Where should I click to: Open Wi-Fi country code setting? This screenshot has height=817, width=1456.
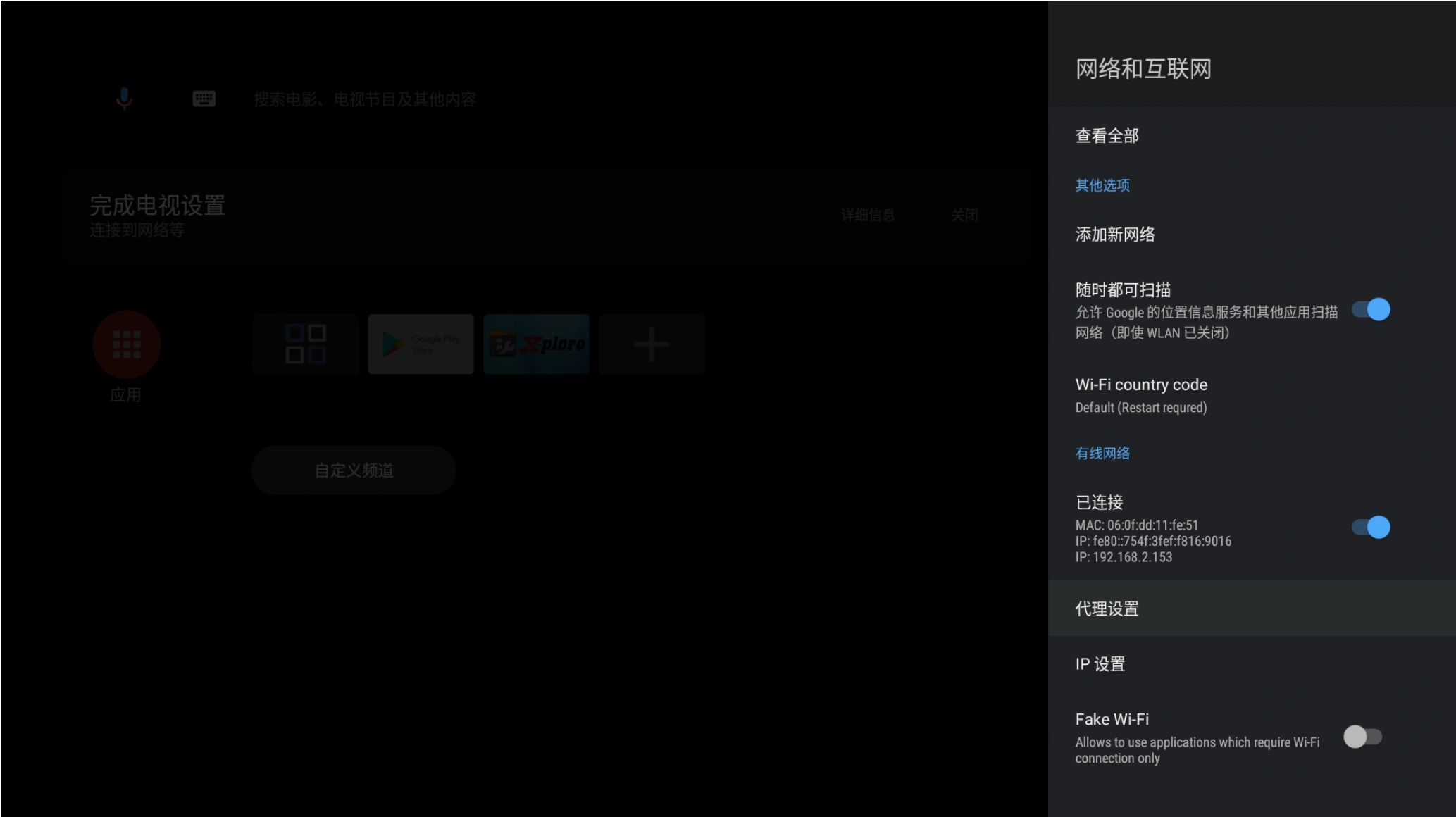1141,395
